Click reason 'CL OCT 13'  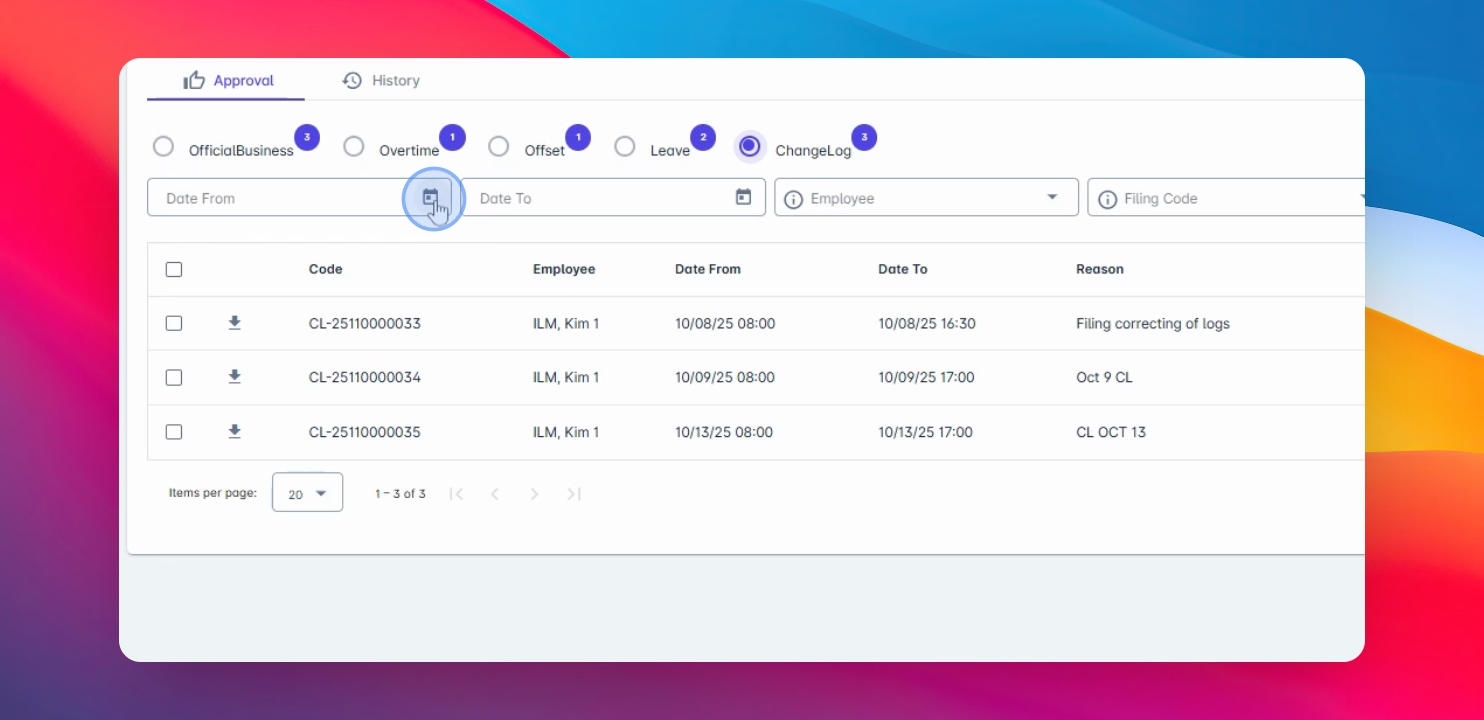tap(1111, 432)
